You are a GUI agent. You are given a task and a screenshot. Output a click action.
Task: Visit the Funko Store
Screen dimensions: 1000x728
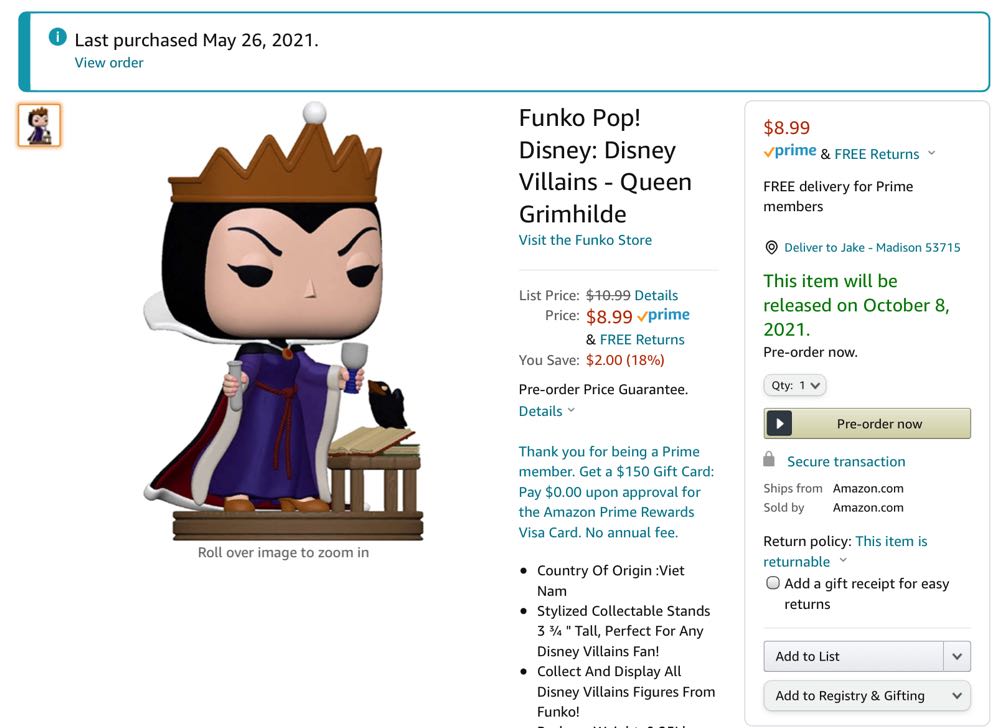point(585,239)
